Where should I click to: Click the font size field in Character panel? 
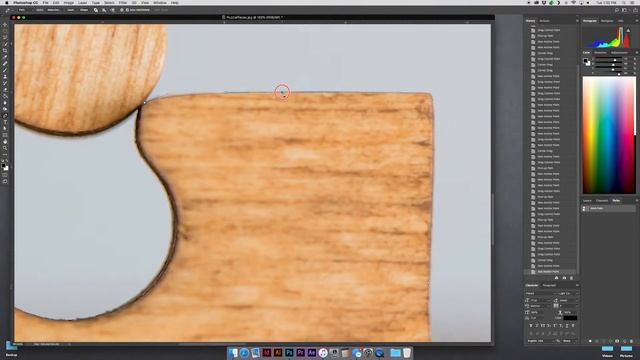click(540, 300)
